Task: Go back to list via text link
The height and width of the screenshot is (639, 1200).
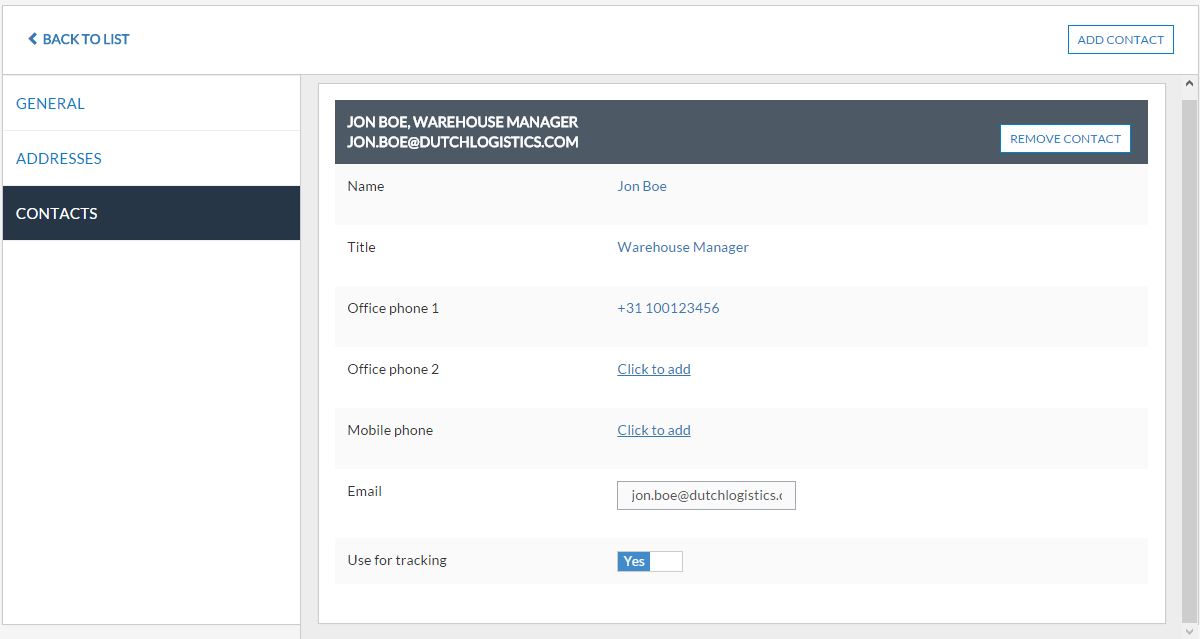Action: click(x=86, y=39)
